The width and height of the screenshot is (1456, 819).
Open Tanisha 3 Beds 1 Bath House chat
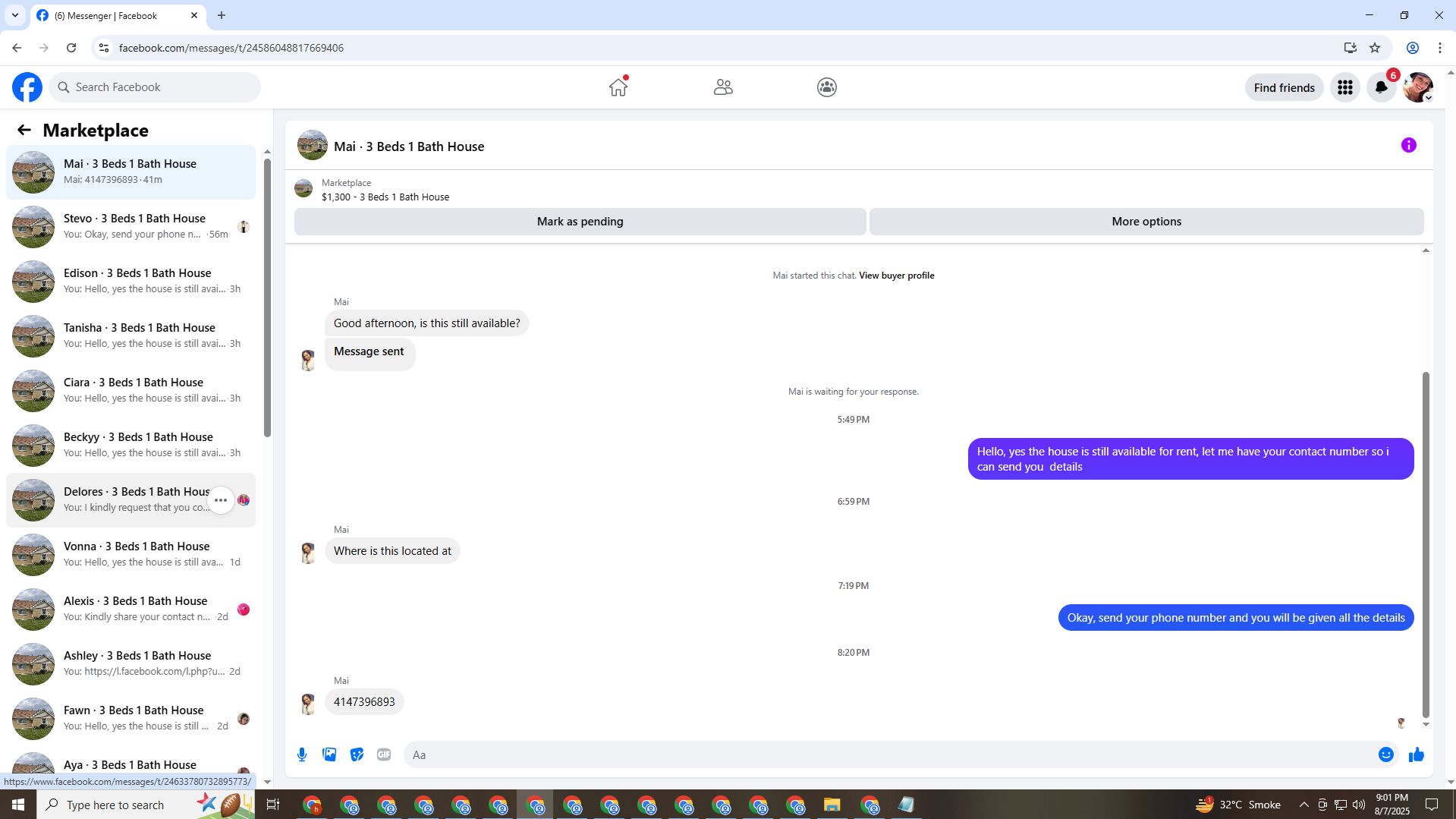[131, 335]
